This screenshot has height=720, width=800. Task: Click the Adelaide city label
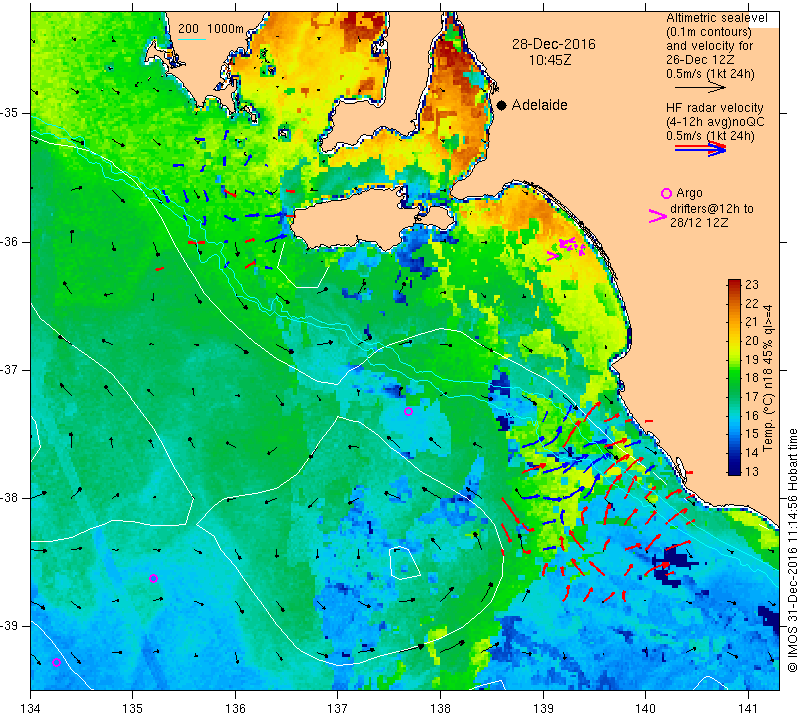pyautogui.click(x=539, y=105)
